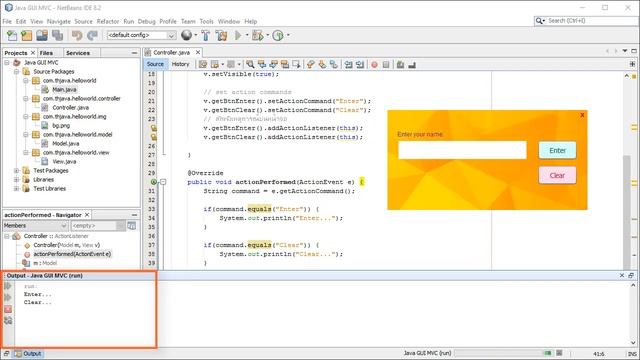Click the New Project toolbar icon
640x360 pixels.
coord(27,36)
